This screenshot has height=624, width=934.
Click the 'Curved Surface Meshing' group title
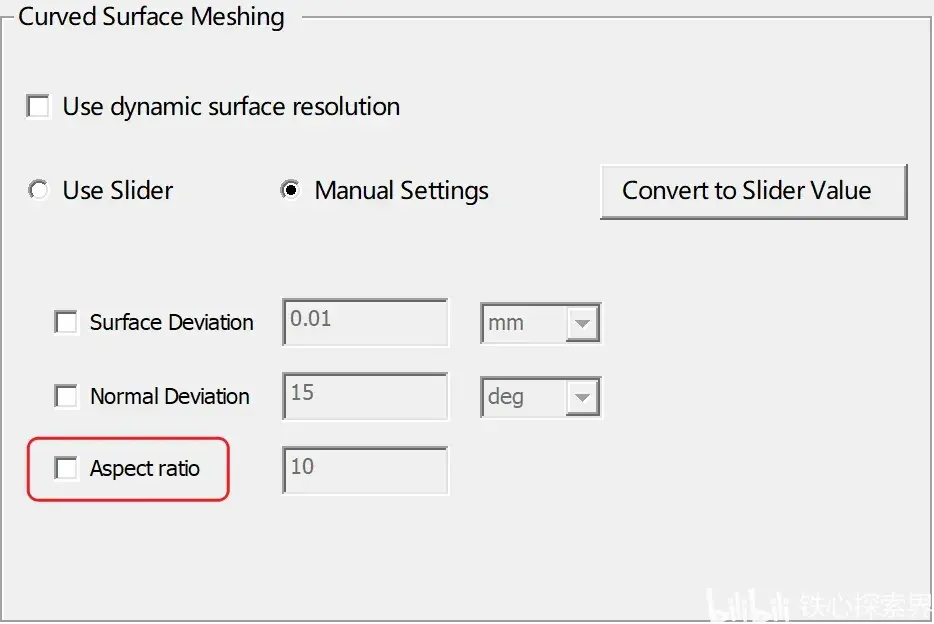[151, 17]
